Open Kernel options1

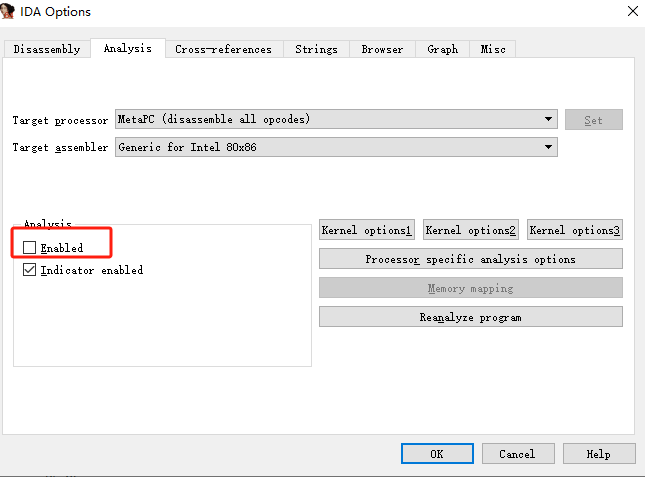click(367, 230)
